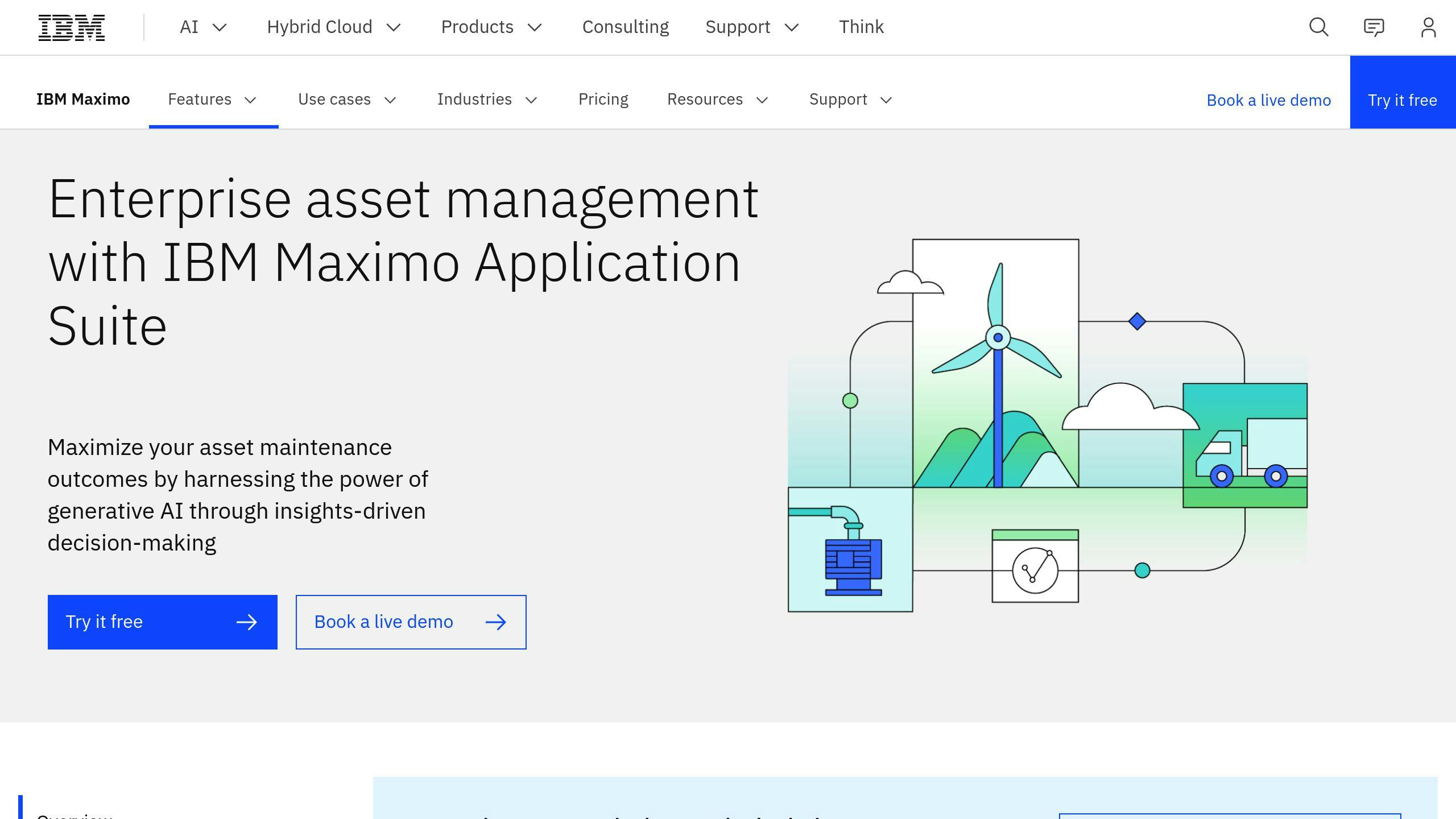Image resolution: width=1456 pixels, height=819 pixels.
Task: Click the wind turbine hero illustration
Action: pos(1048,425)
